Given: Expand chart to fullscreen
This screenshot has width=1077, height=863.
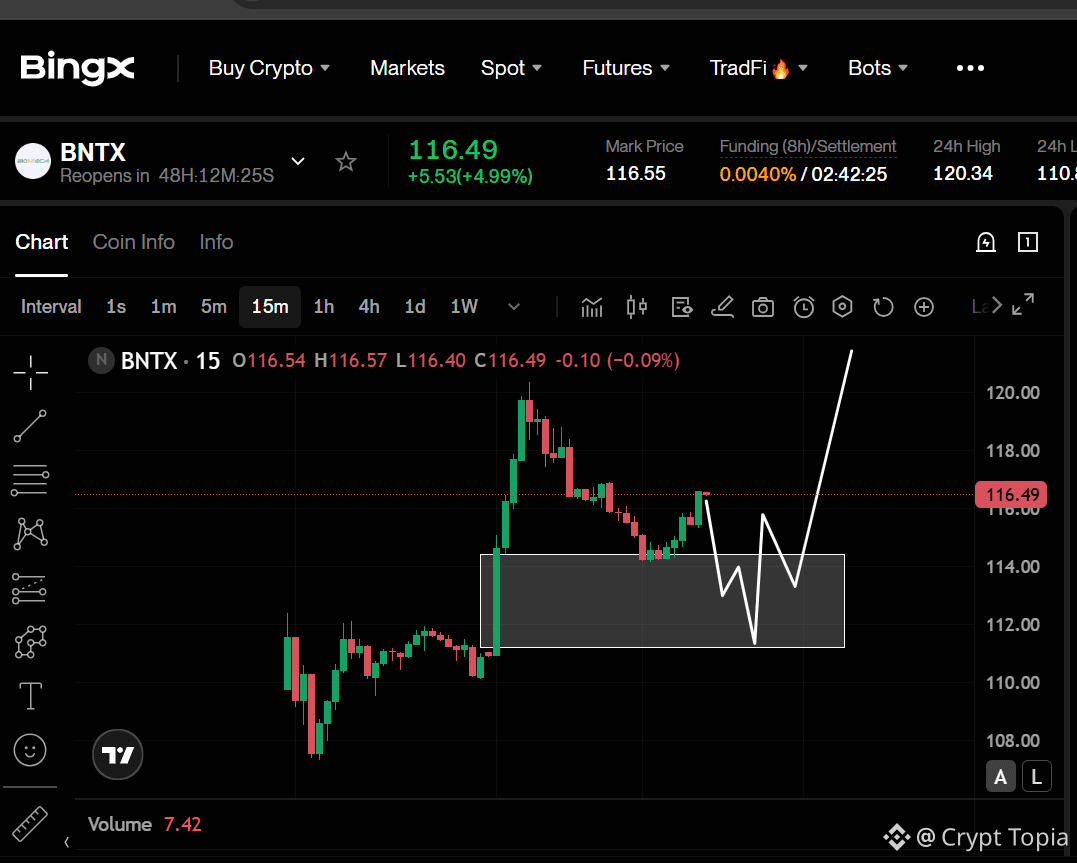Looking at the screenshot, I should pyautogui.click(x=1023, y=304).
